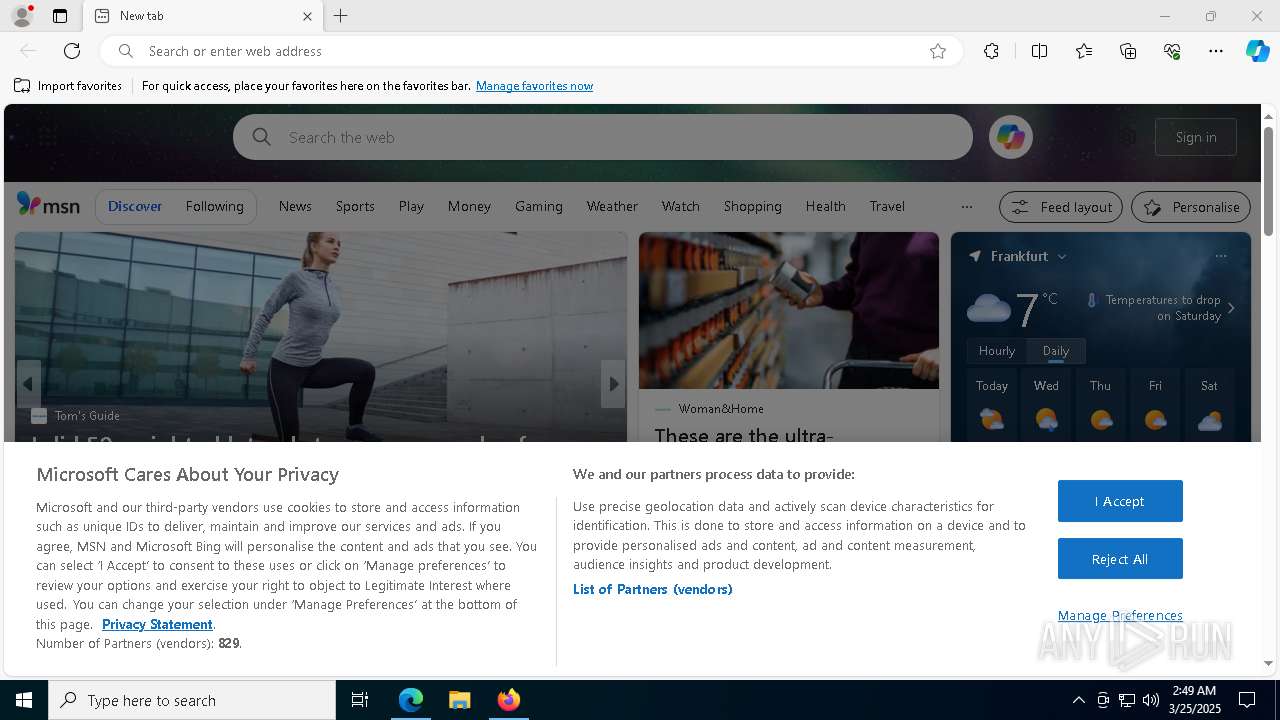Expand Temperatures to drop alert chevron
Screen dimensions: 1280x720
click(1231, 308)
